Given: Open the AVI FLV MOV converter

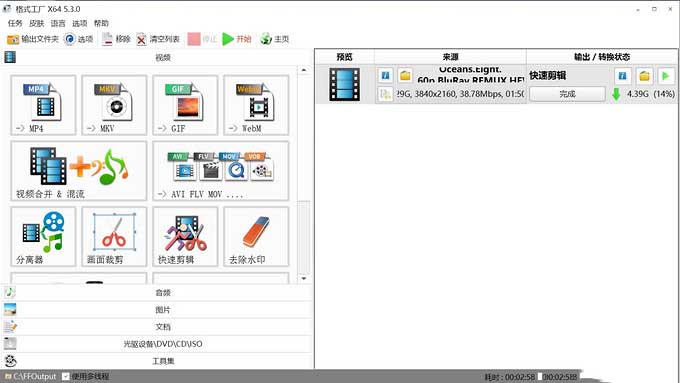Looking at the screenshot, I should coord(221,171).
